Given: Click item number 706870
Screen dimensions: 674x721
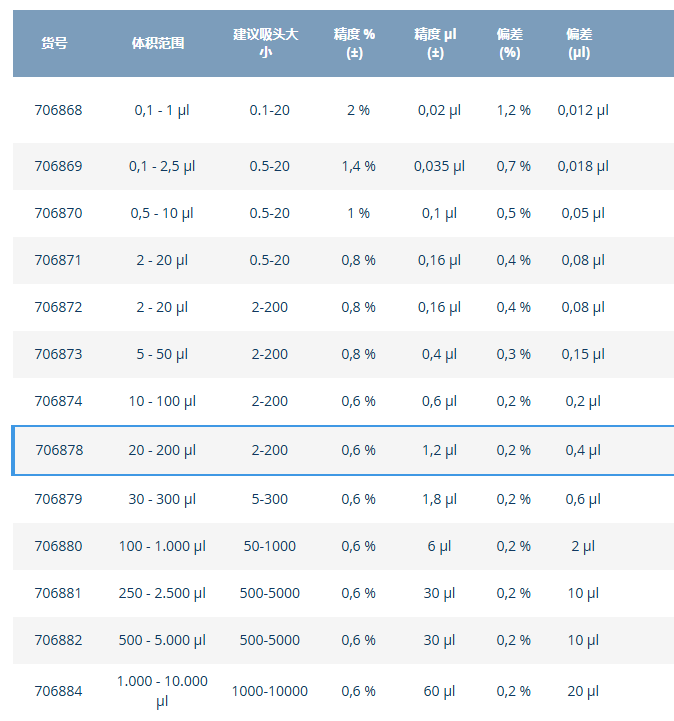Looking at the screenshot, I should pos(58,213).
